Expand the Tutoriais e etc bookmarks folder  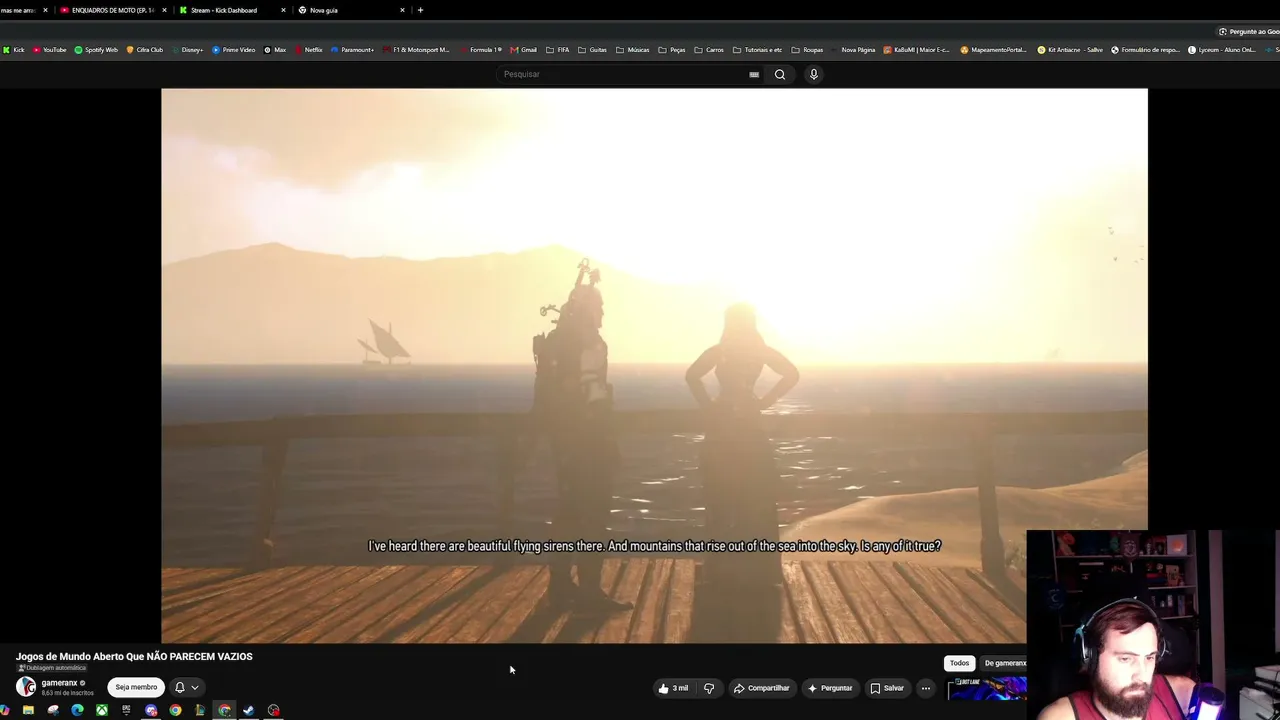pos(758,50)
